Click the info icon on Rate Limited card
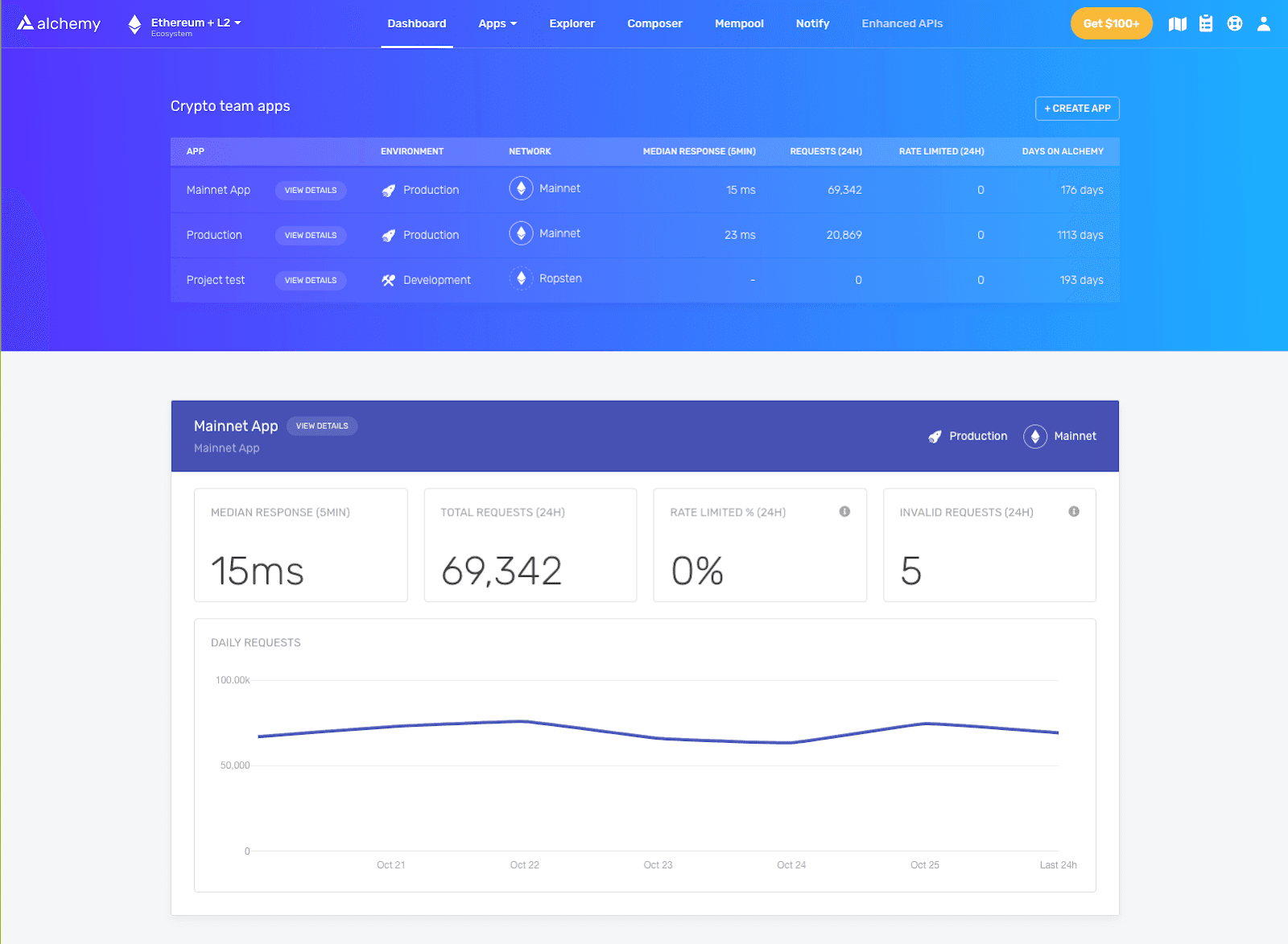The width and height of the screenshot is (1288, 944). pos(844,510)
